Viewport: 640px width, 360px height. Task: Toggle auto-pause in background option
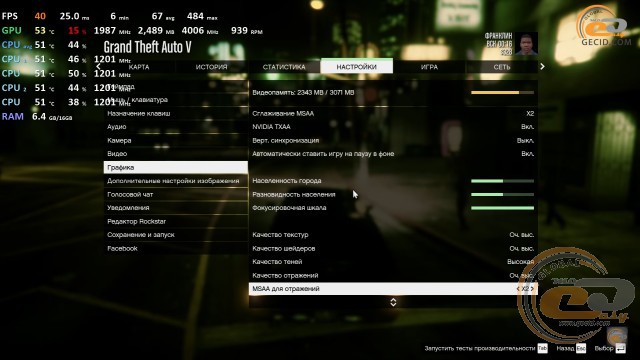tap(393, 154)
